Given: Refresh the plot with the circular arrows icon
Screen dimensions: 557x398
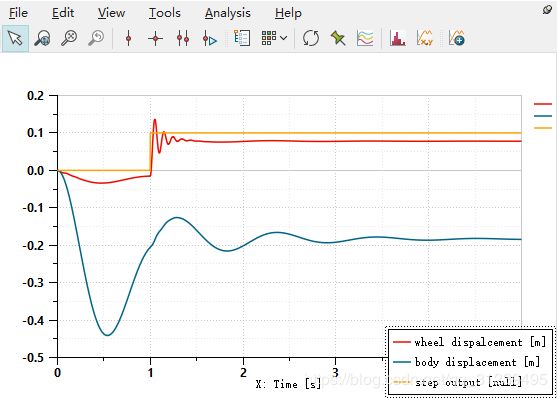Looking at the screenshot, I should pos(311,38).
